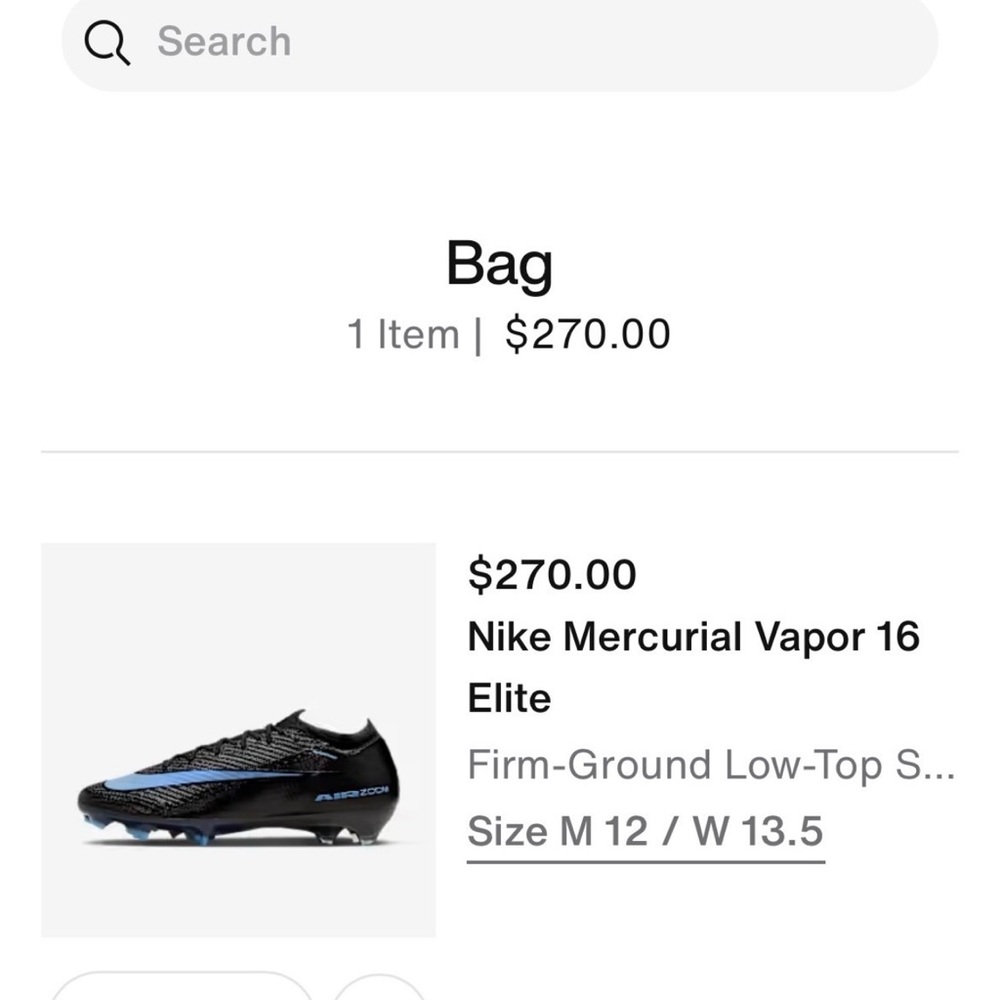Click the word Elite in the product title
This screenshot has height=1000, width=1000.
point(510,698)
